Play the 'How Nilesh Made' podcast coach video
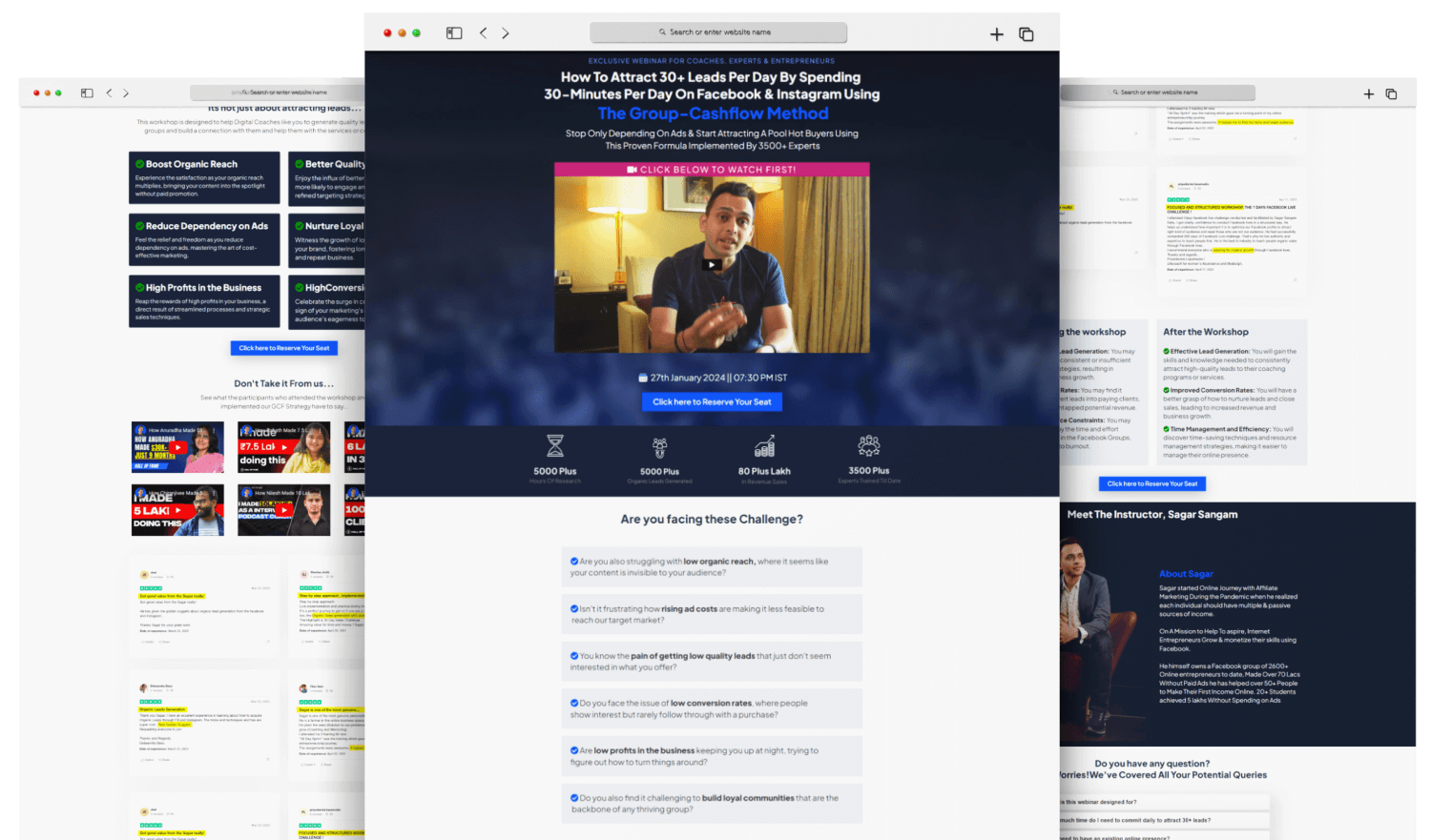Viewport: 1431px width, 840px height. point(284,510)
